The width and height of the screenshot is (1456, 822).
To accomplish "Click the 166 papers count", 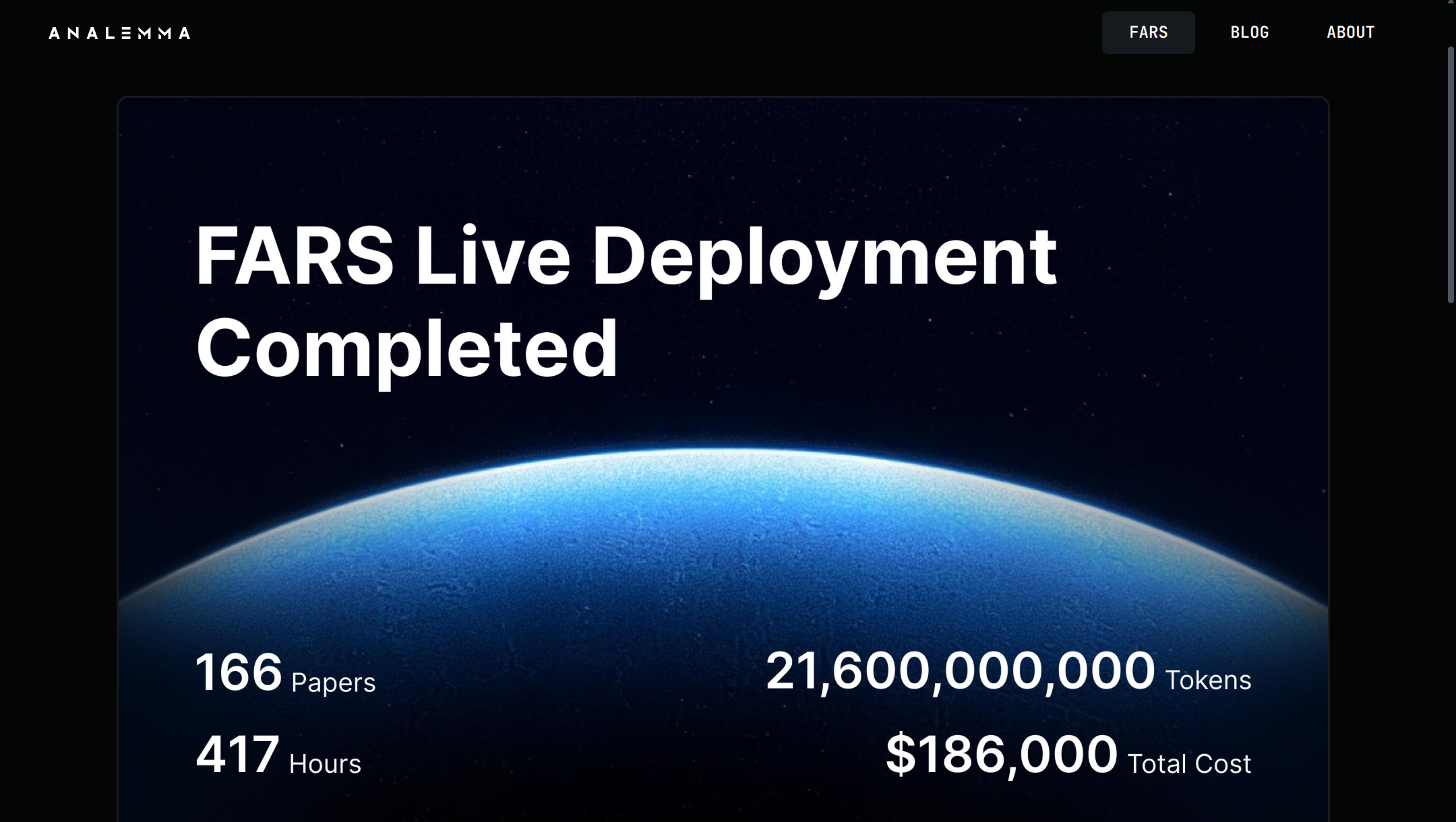I will [x=238, y=672].
